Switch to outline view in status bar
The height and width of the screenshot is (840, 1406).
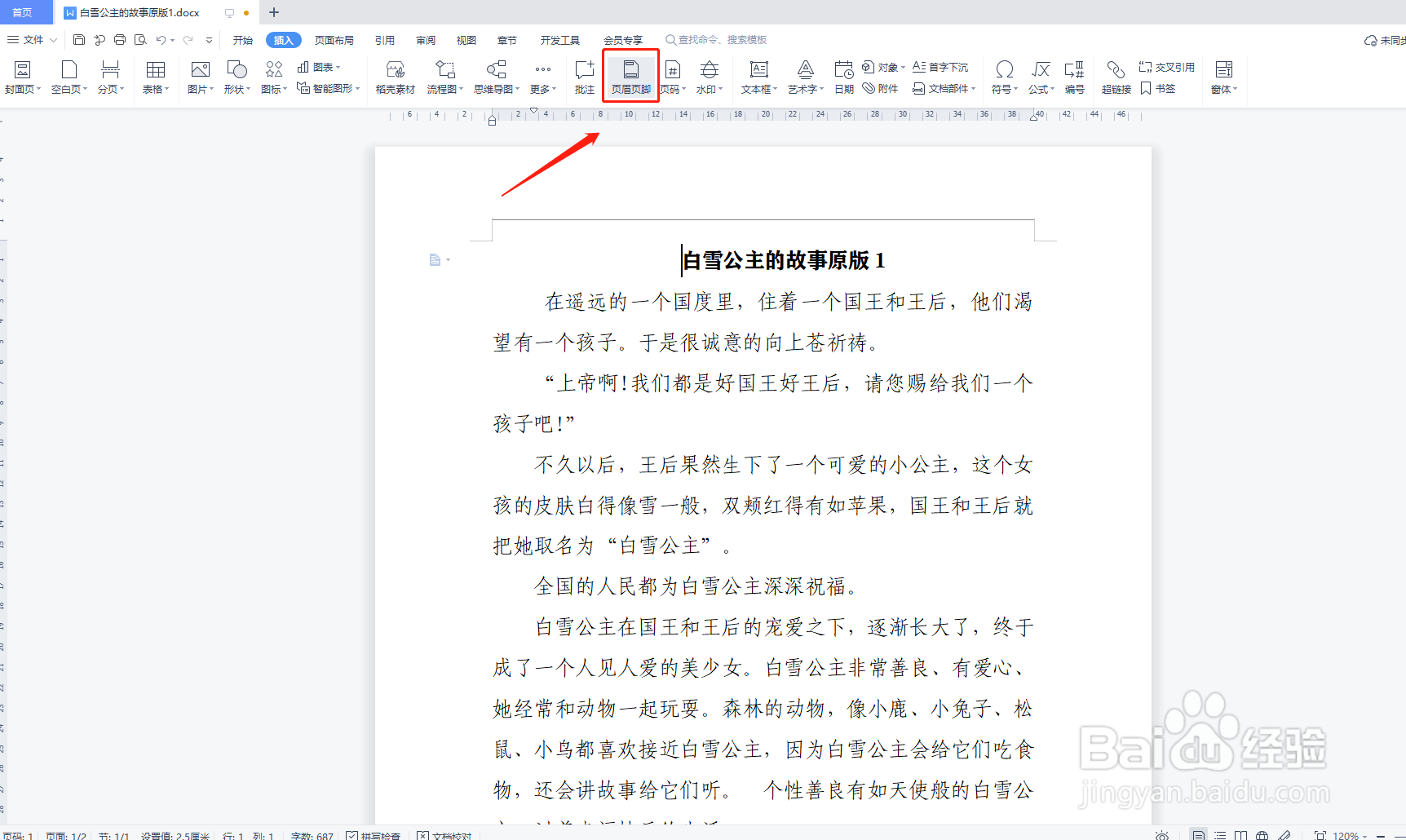1219,835
